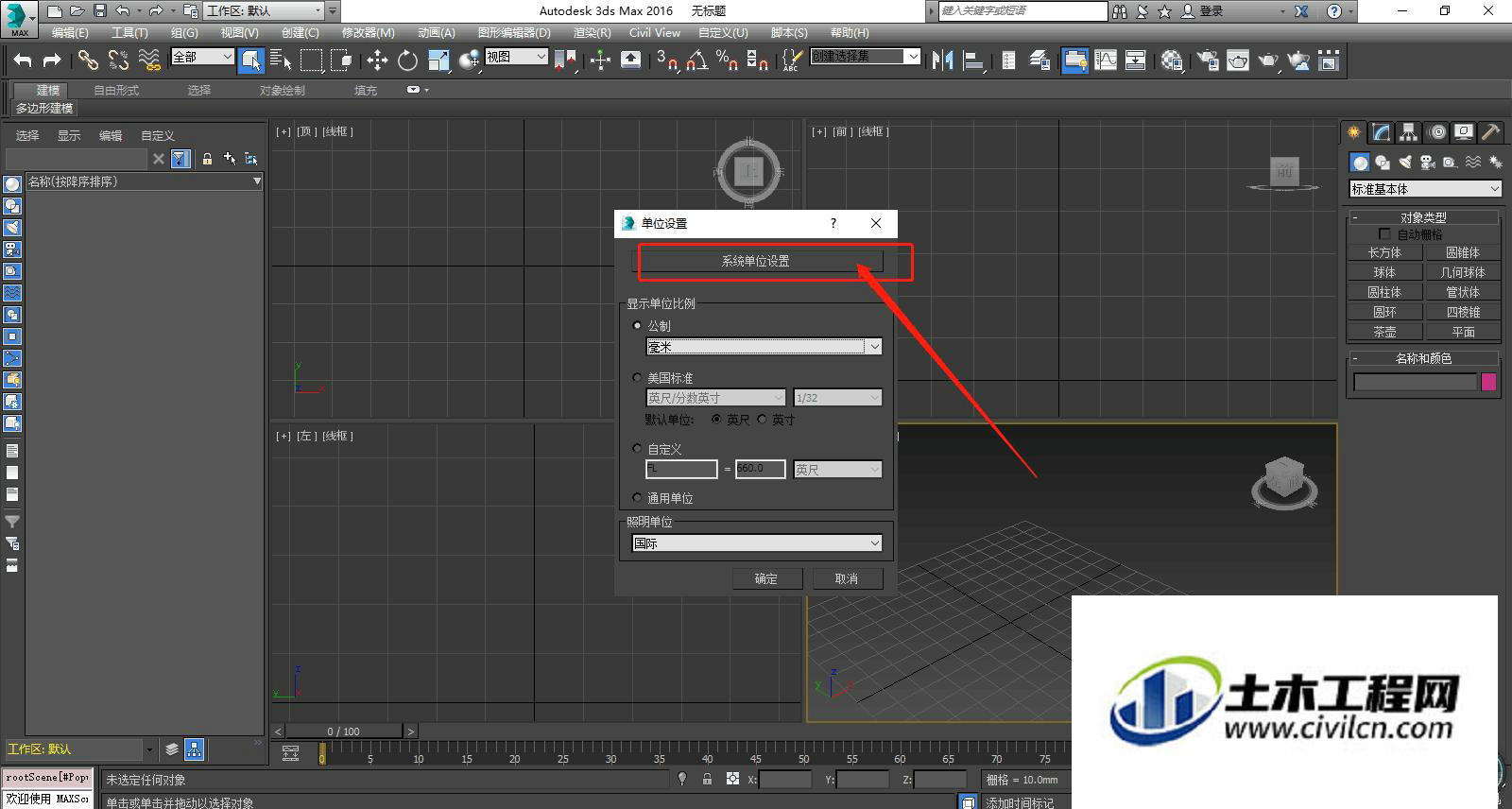Screen dimensions: 1512x809
Task: Open the 创建选择集 named selection dropdown
Action: (865, 57)
